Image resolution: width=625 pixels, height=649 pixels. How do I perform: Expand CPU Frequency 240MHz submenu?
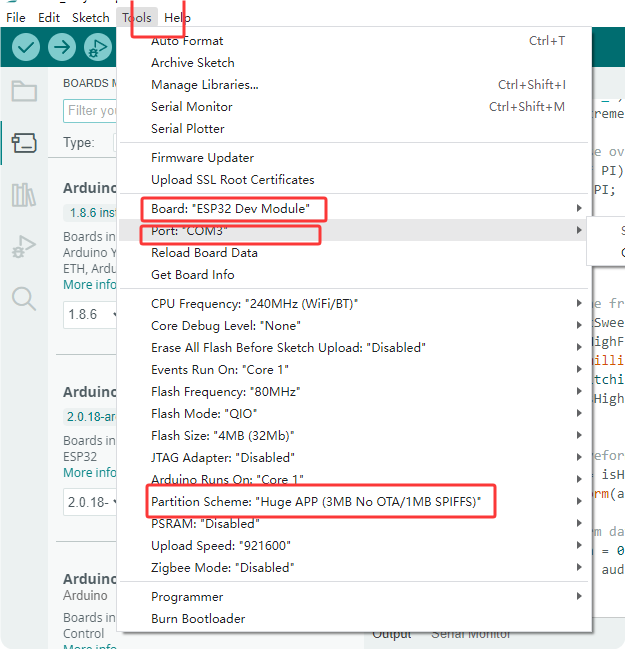354,304
